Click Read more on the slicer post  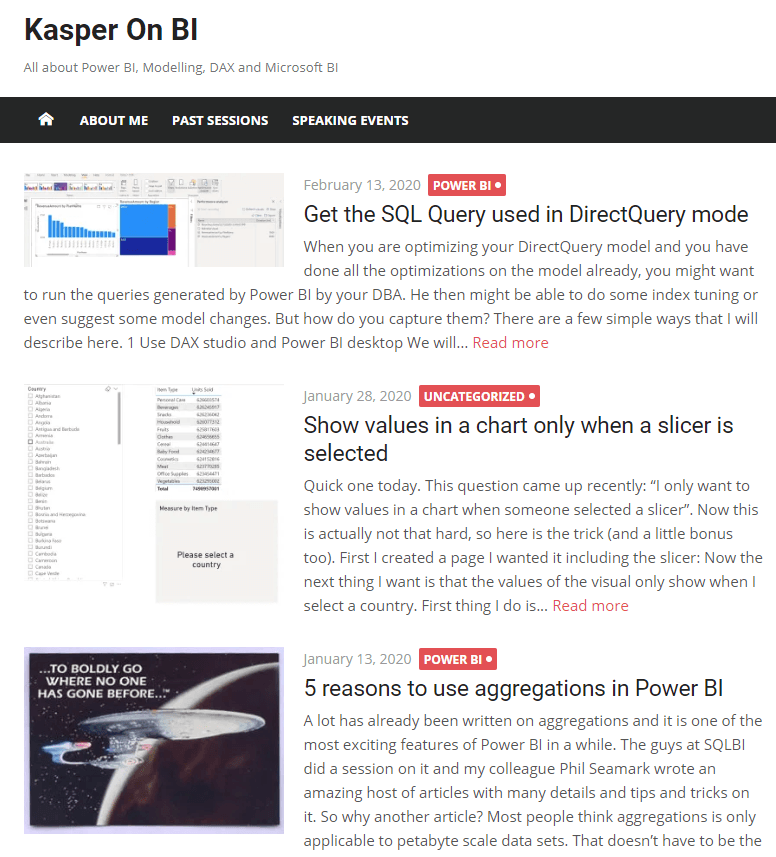click(x=590, y=606)
